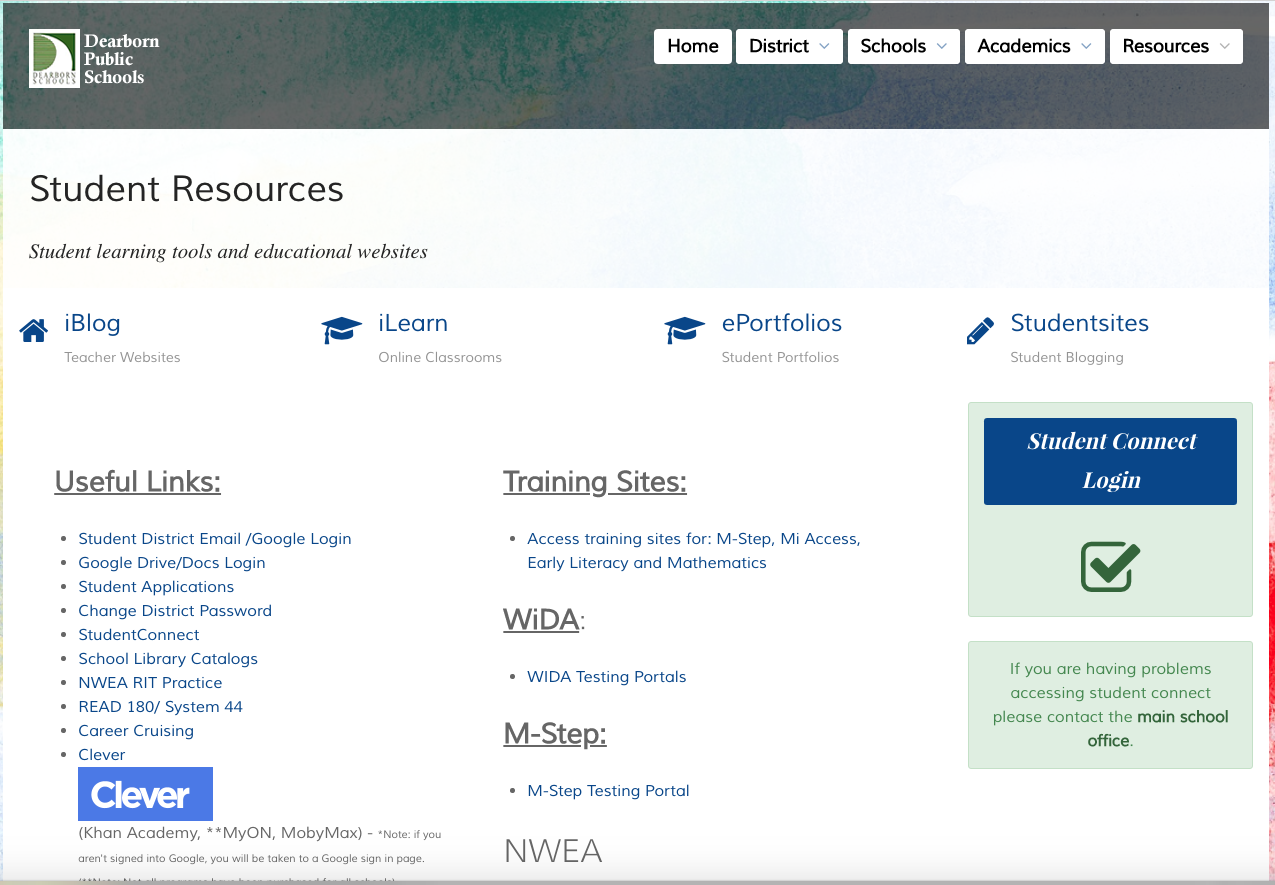Click the Student learning tools tagline
1275x885 pixels.
coord(228,251)
